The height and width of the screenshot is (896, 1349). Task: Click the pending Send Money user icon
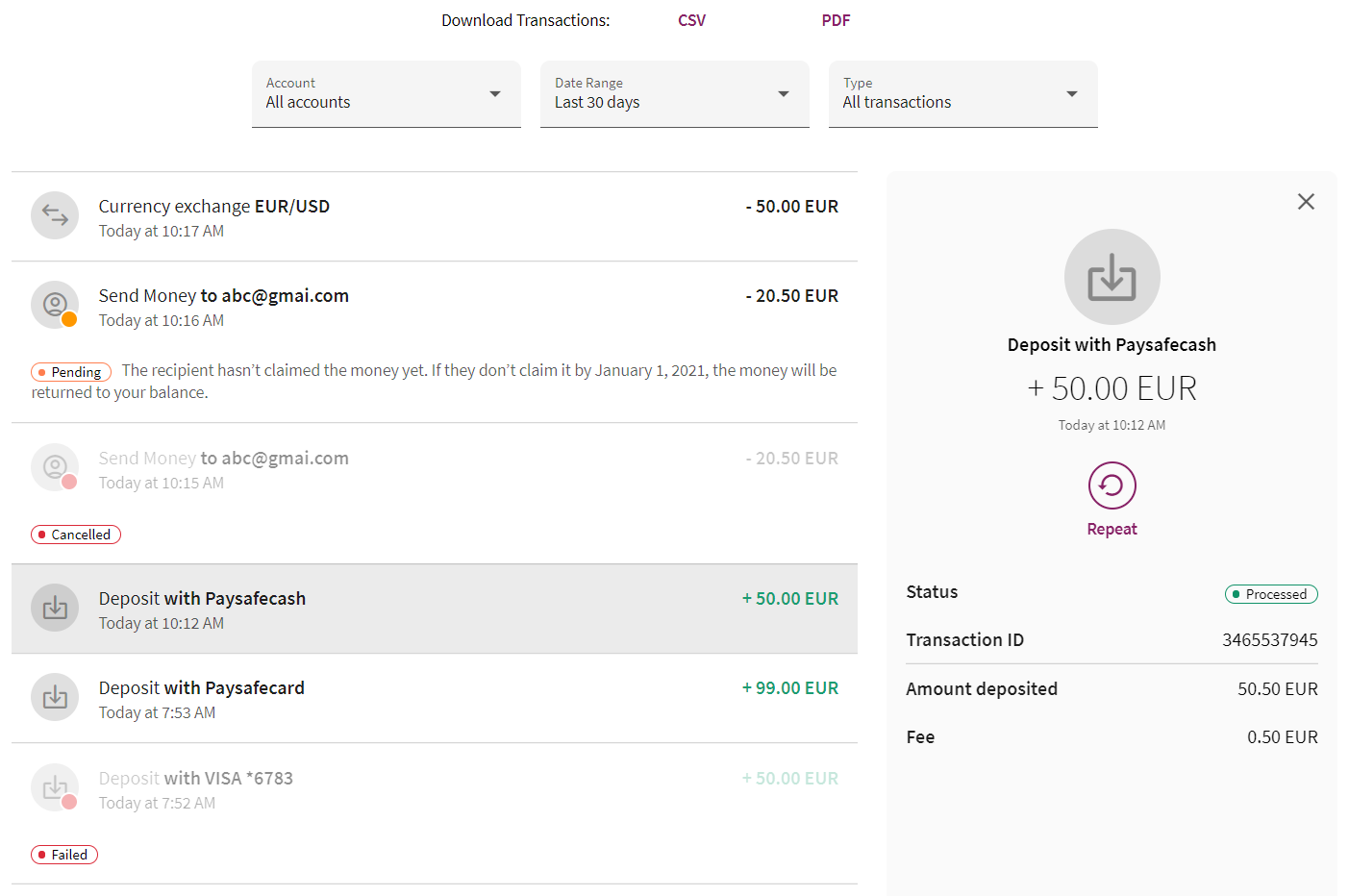pos(55,305)
